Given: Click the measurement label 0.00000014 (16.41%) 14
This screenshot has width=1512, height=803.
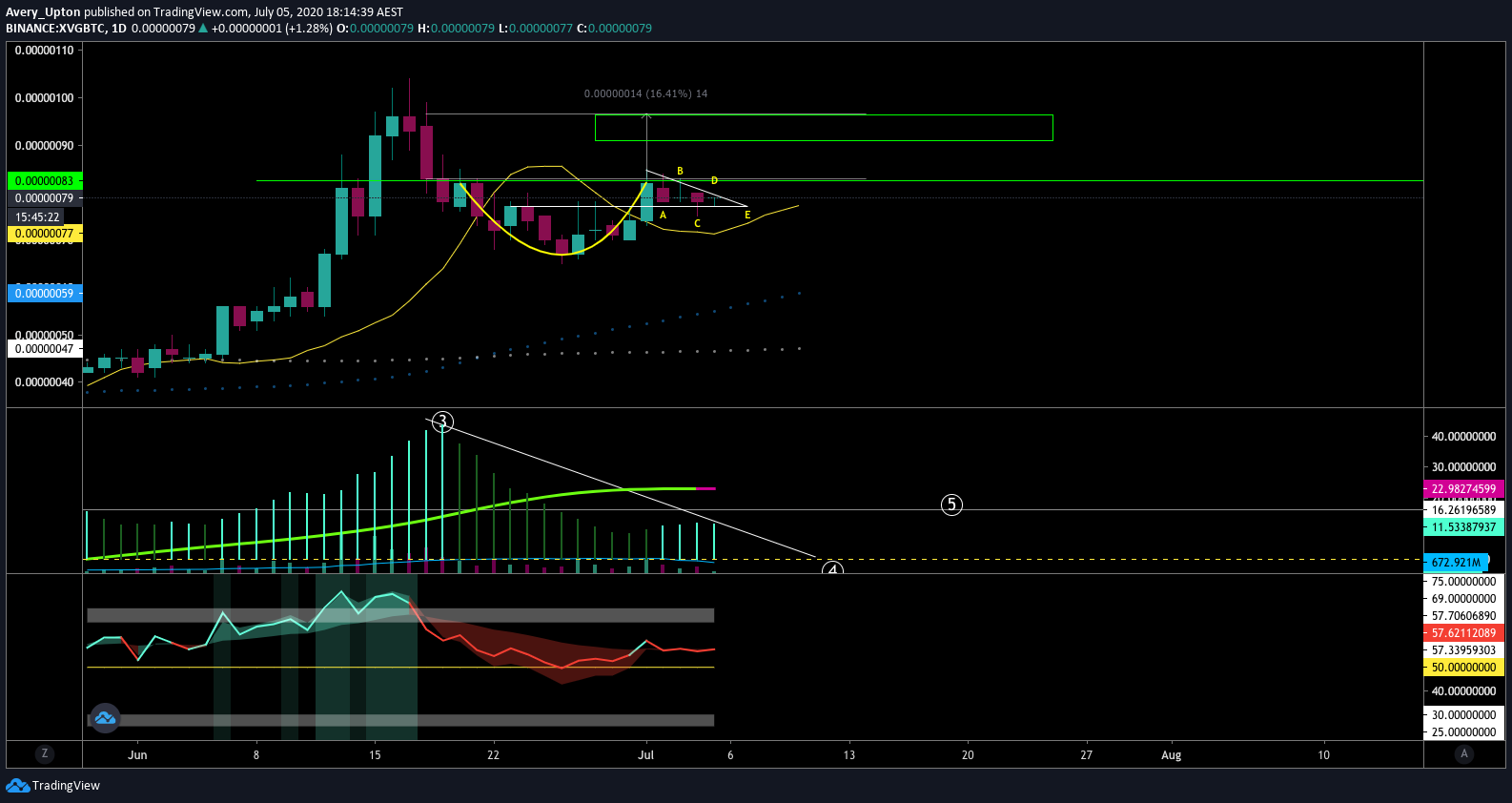Looking at the screenshot, I should (x=645, y=93).
